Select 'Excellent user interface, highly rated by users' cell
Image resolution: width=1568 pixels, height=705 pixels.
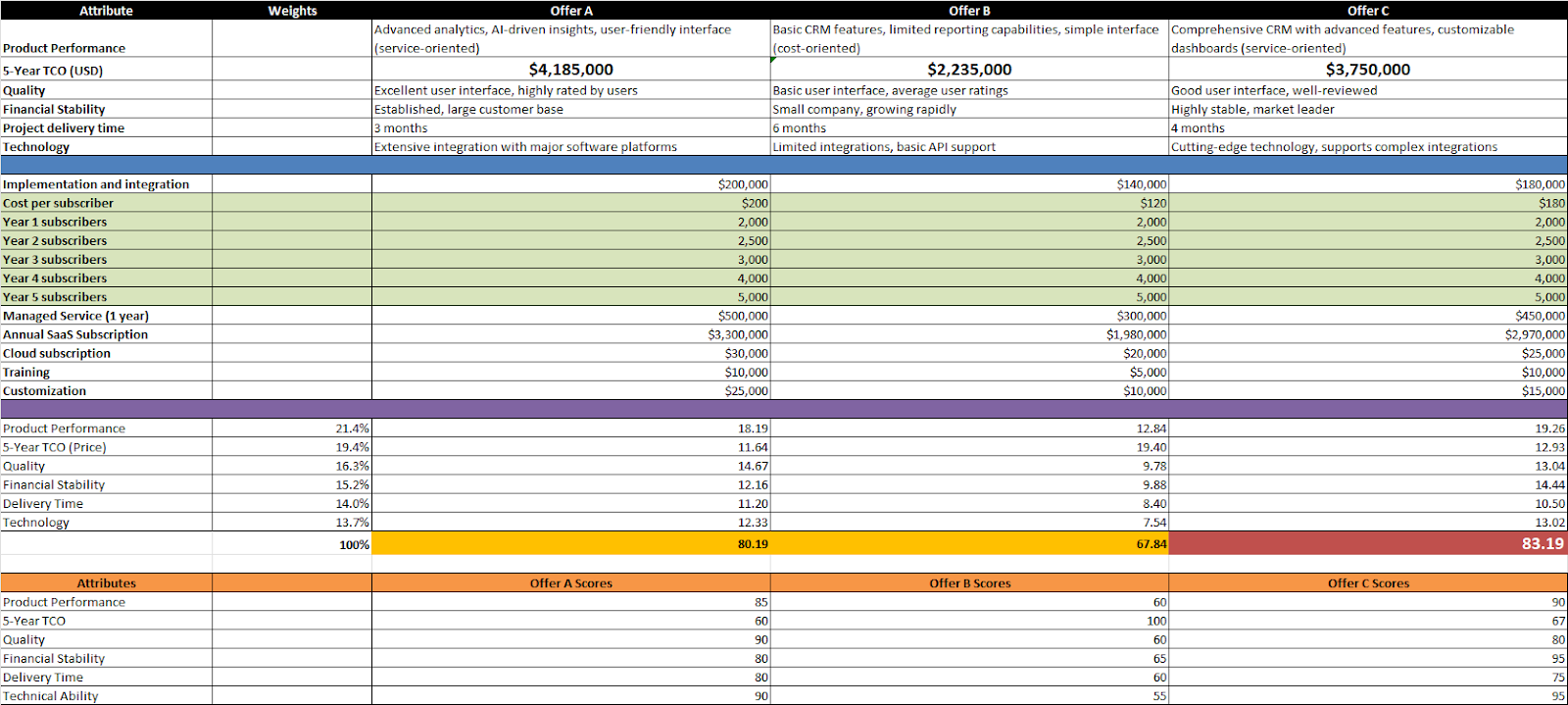(x=571, y=90)
